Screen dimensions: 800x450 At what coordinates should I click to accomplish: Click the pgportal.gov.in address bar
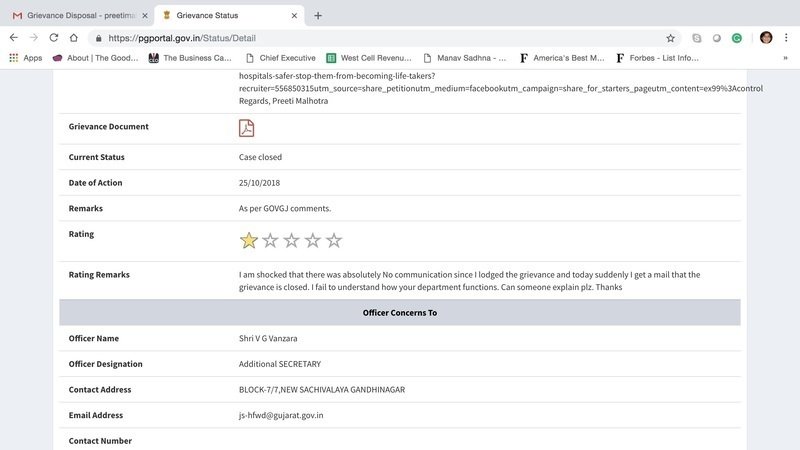[380, 37]
